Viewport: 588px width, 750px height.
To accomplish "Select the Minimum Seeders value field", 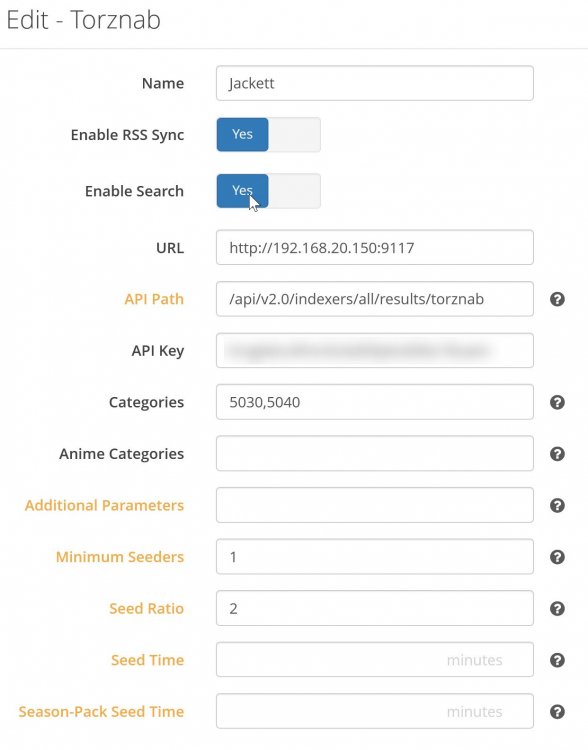I will 375,557.
